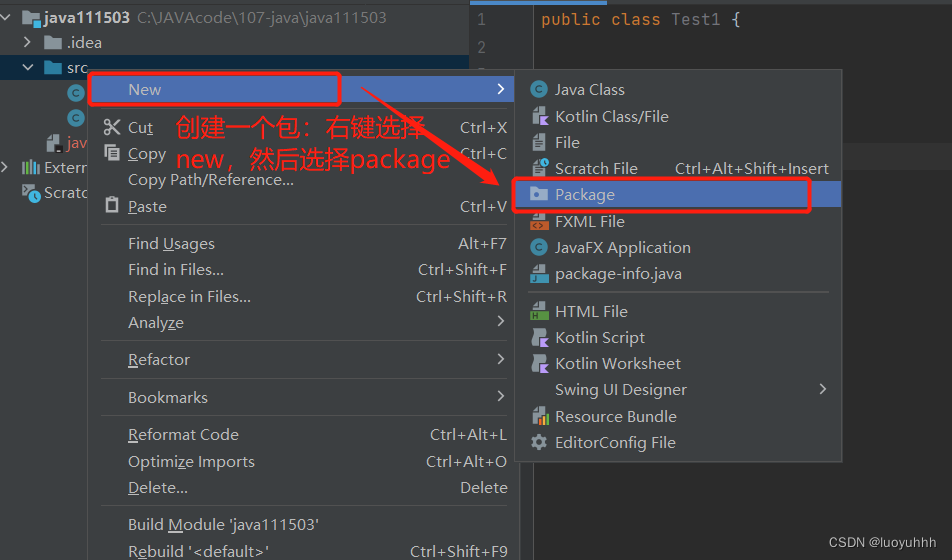Expand the External Libraries node
The image size is (952, 560).
(x=5, y=167)
